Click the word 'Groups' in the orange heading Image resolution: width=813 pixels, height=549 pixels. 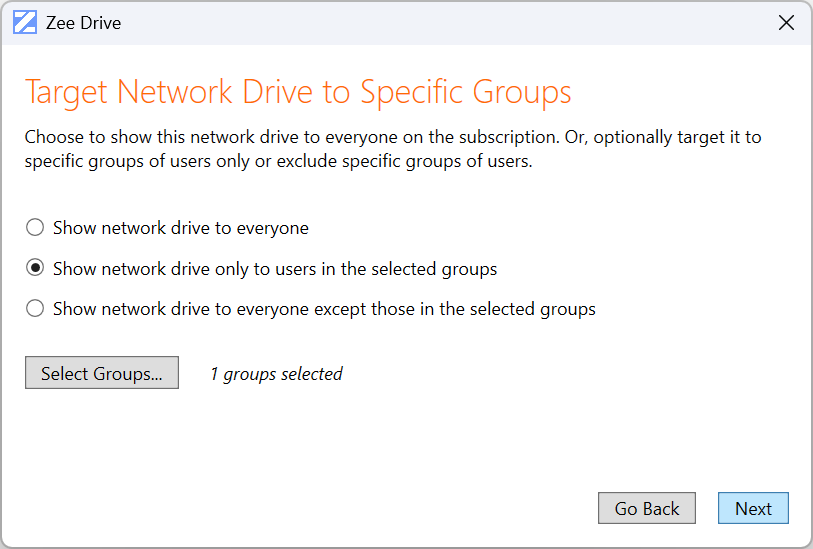(522, 92)
